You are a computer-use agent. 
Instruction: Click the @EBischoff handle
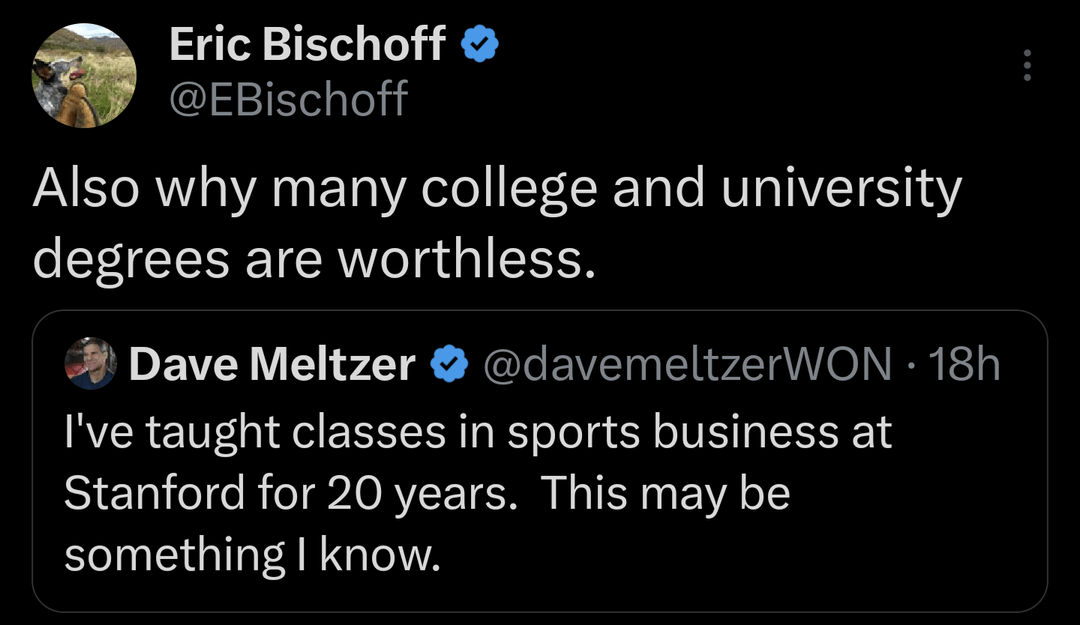[x=288, y=99]
